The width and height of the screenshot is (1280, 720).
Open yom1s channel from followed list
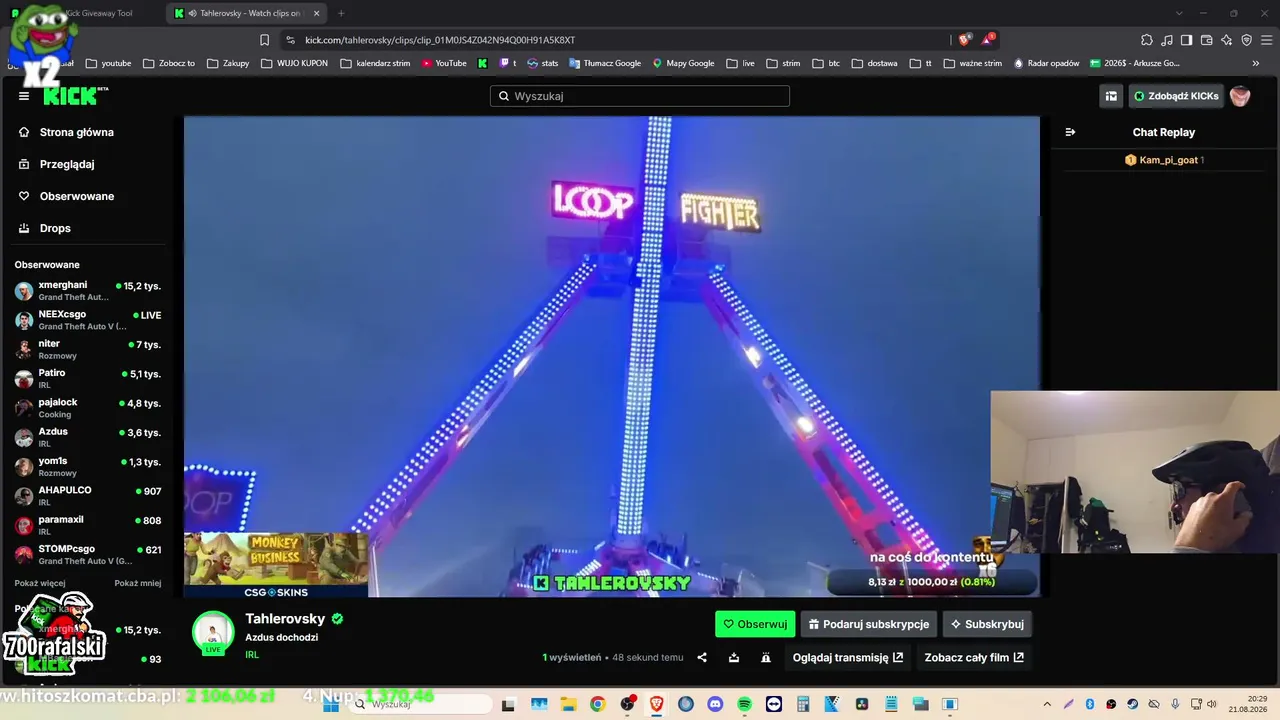click(x=88, y=466)
